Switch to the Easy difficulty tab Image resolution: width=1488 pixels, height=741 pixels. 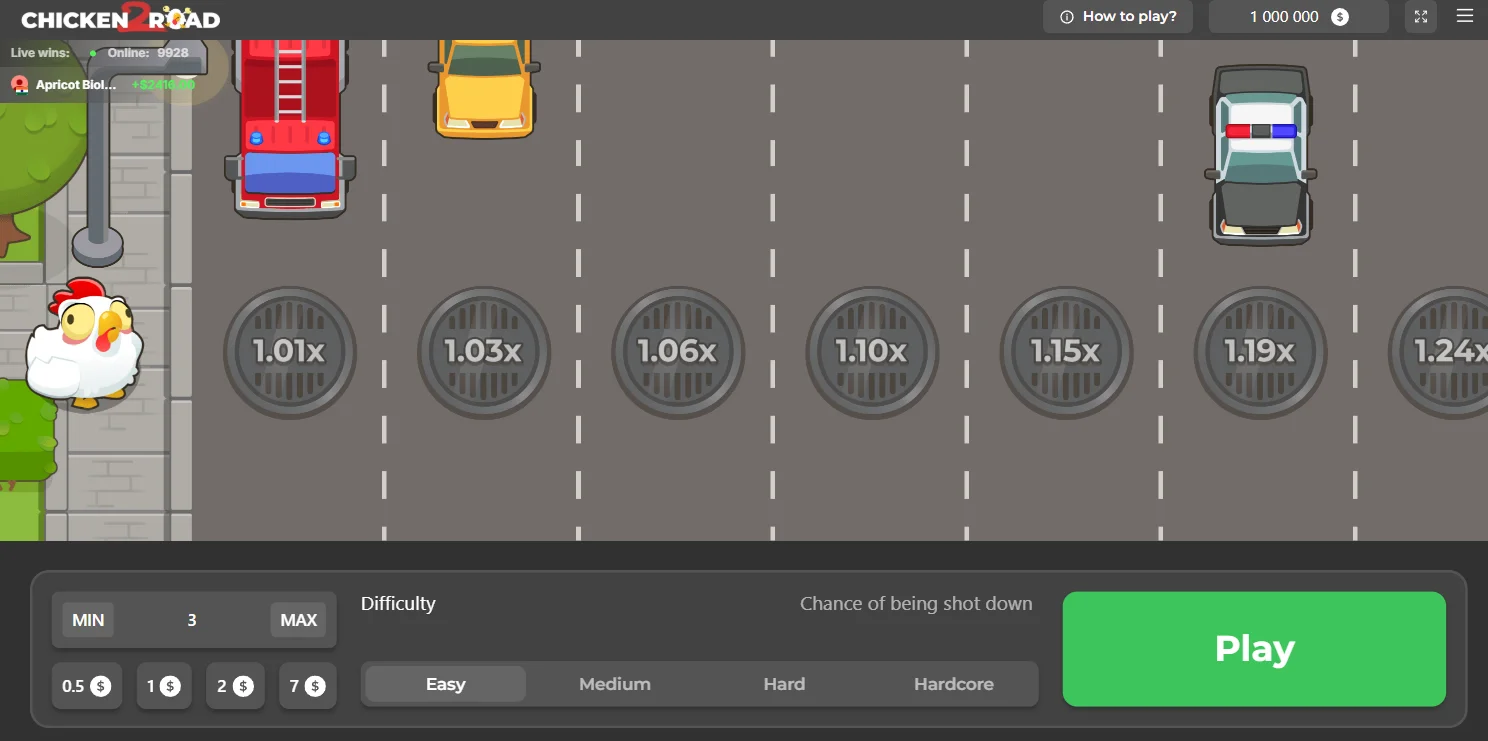pyautogui.click(x=444, y=684)
